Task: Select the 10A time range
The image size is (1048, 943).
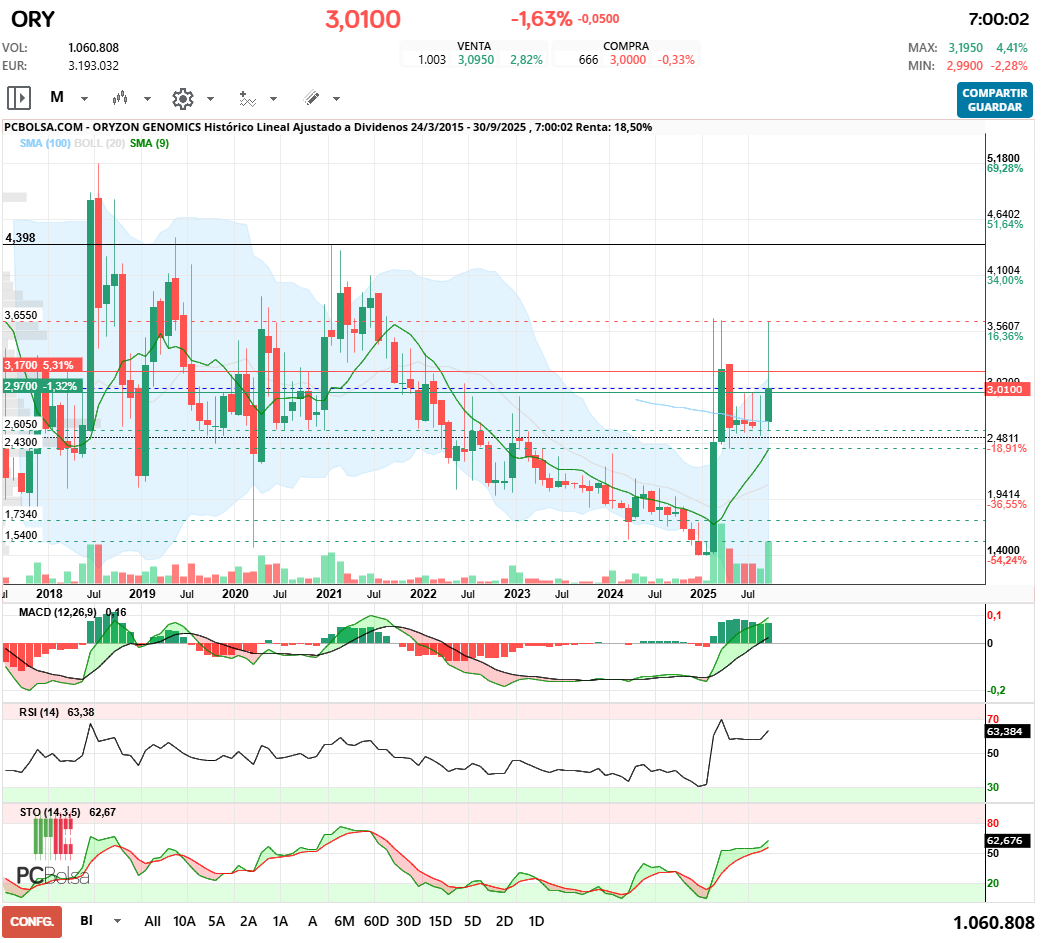Action: tap(184, 921)
